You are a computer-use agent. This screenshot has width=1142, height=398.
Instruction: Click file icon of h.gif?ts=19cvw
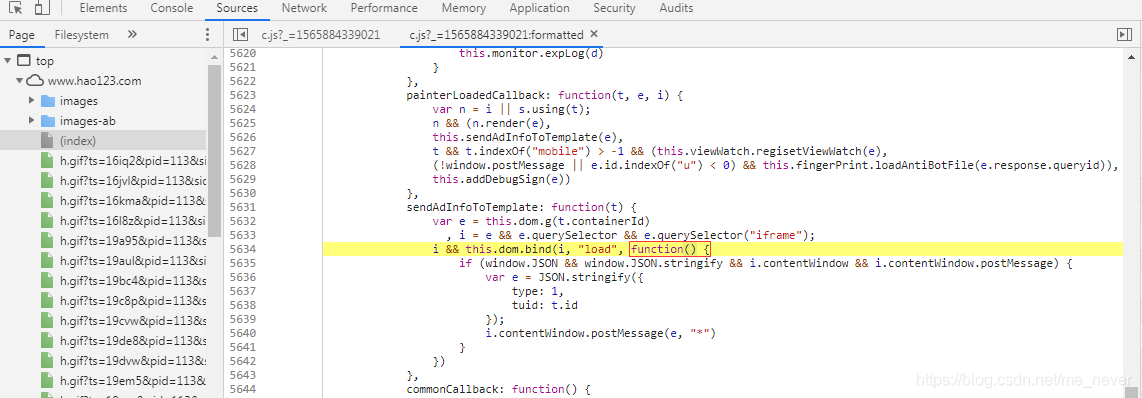pyautogui.click(x=47, y=320)
